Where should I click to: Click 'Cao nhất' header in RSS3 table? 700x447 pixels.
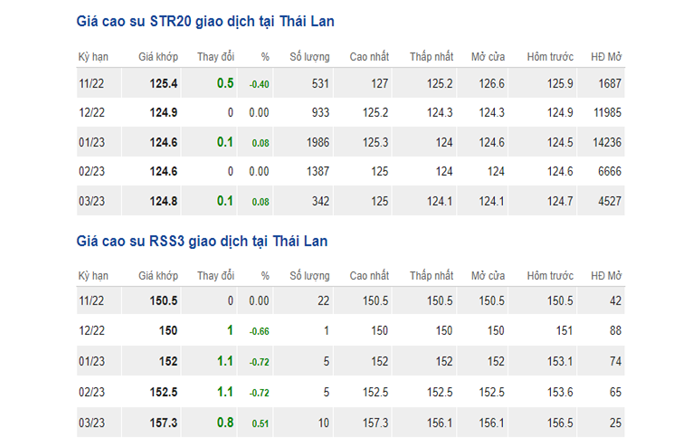pyautogui.click(x=369, y=275)
